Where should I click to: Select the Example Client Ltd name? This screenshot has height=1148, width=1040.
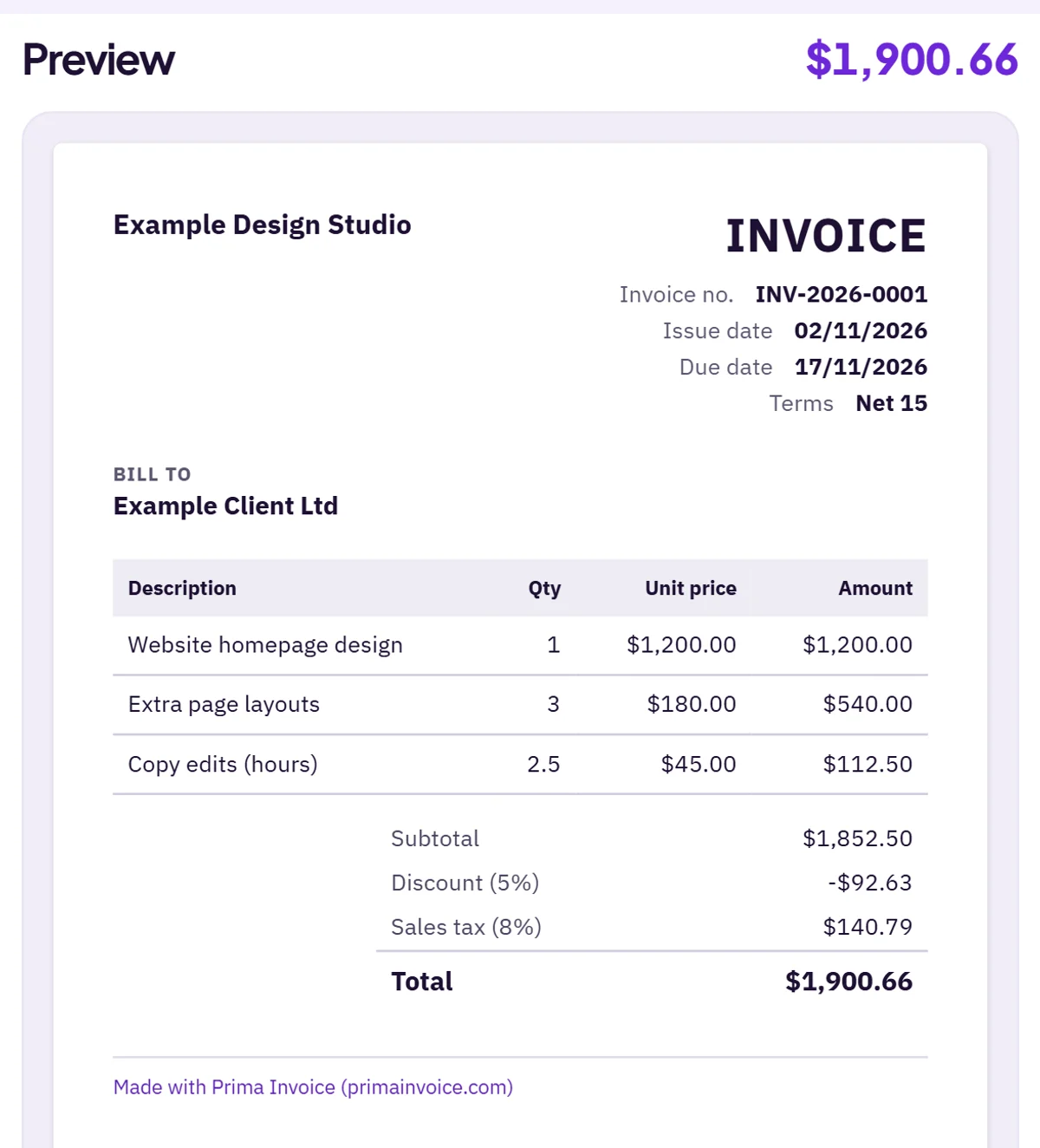225,506
